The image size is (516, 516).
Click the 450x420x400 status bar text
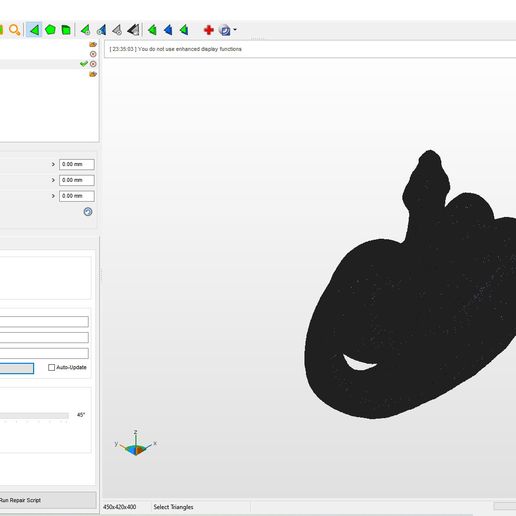click(119, 507)
